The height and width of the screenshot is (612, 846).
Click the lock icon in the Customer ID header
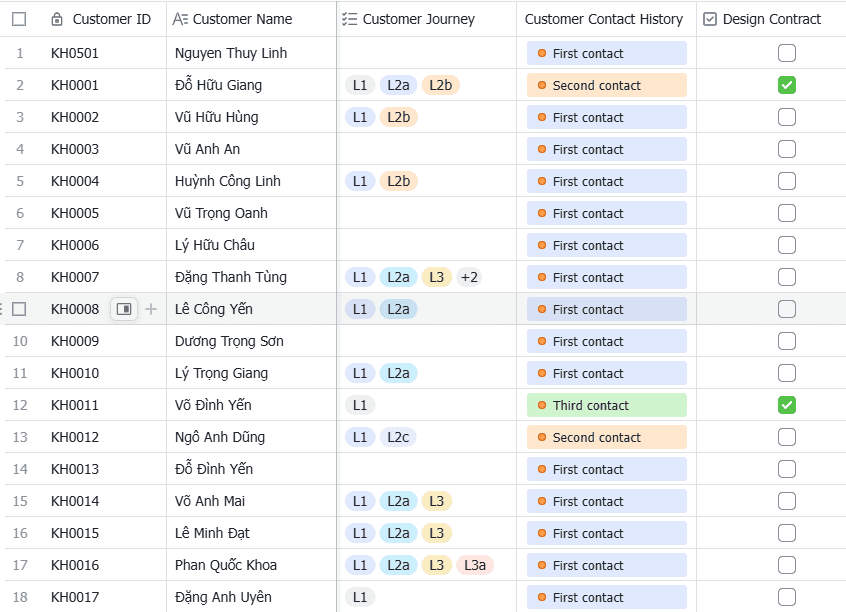[57, 19]
